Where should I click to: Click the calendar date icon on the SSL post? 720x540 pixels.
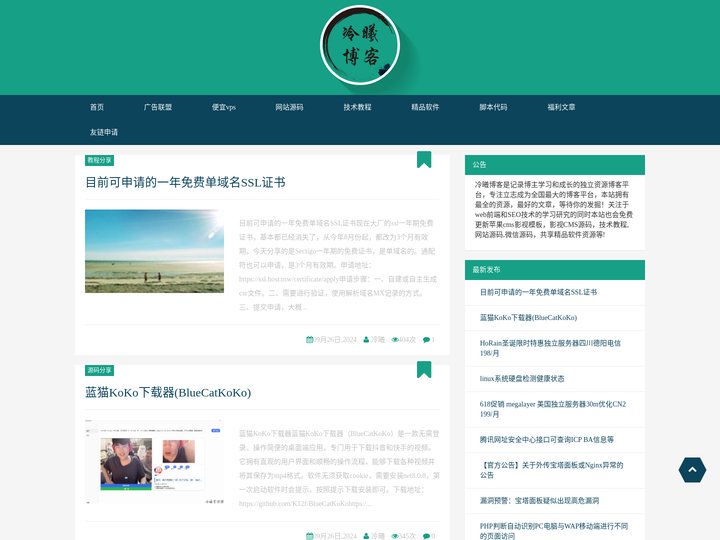pyautogui.click(x=309, y=340)
